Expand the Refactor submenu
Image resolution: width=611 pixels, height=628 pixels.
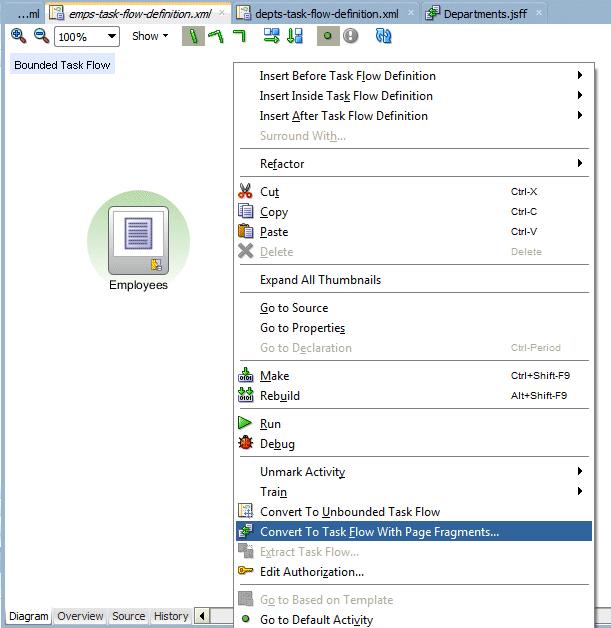(x=414, y=164)
